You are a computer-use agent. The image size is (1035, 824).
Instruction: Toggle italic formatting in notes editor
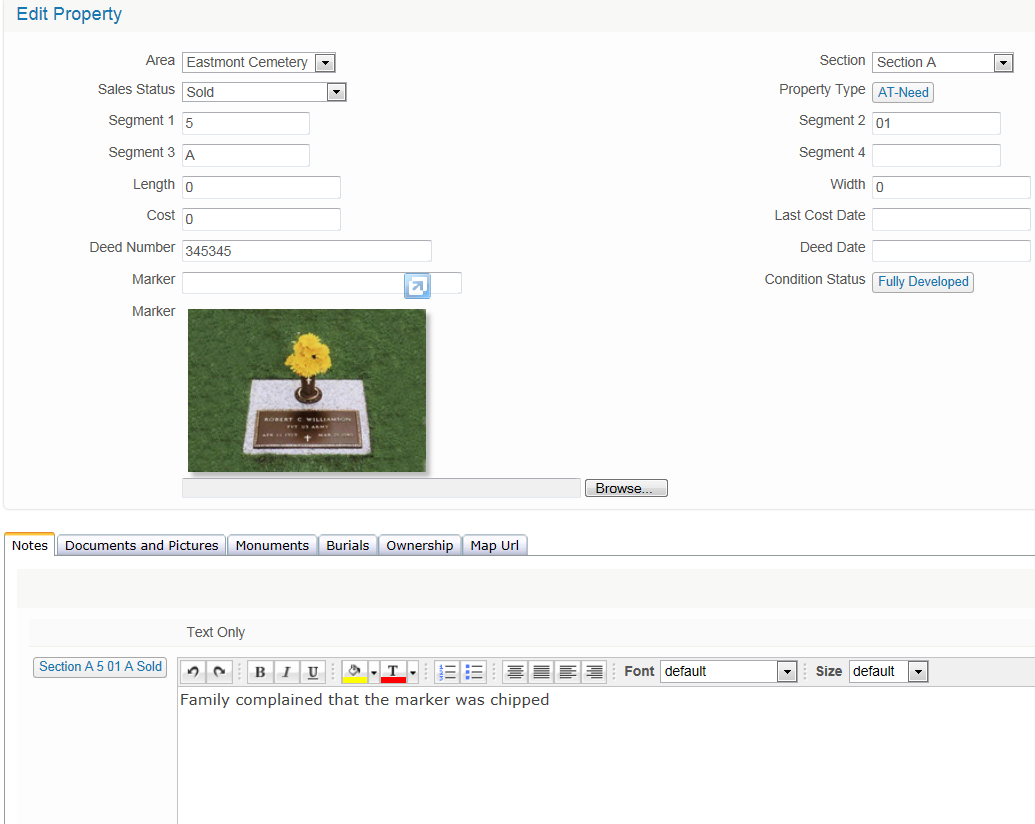(x=286, y=672)
